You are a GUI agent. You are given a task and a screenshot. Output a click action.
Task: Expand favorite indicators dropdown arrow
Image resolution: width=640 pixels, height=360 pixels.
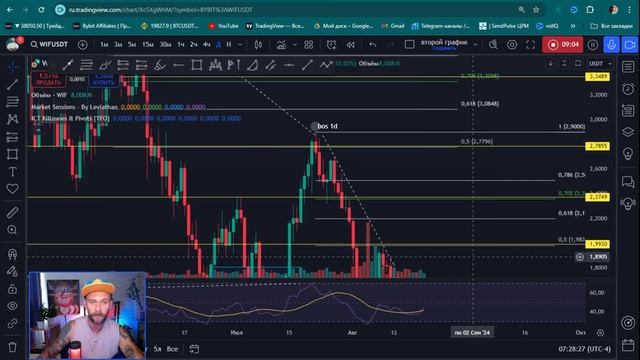click(x=294, y=44)
